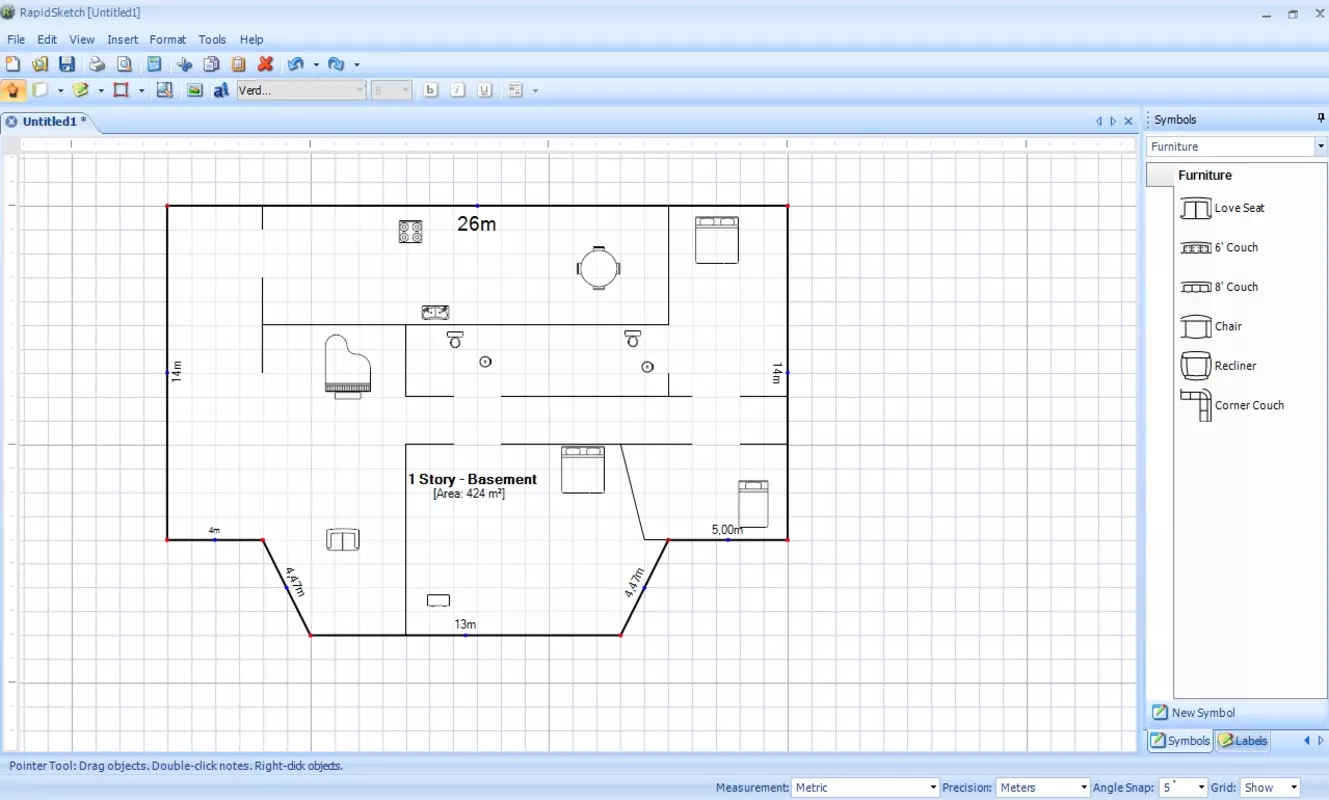Viewport: 1329px width, 800px height.
Task: Delete selection with the red X icon
Action: click(265, 64)
